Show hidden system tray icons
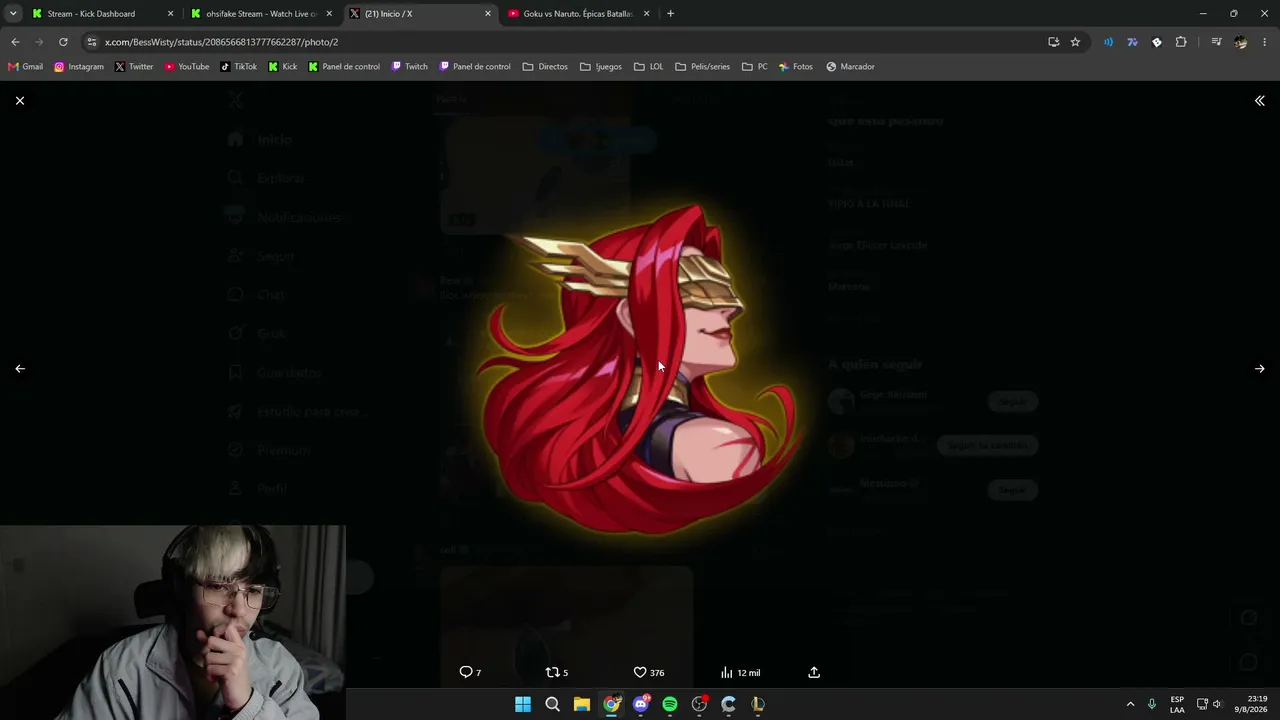This screenshot has height=720, width=1280. click(1131, 704)
